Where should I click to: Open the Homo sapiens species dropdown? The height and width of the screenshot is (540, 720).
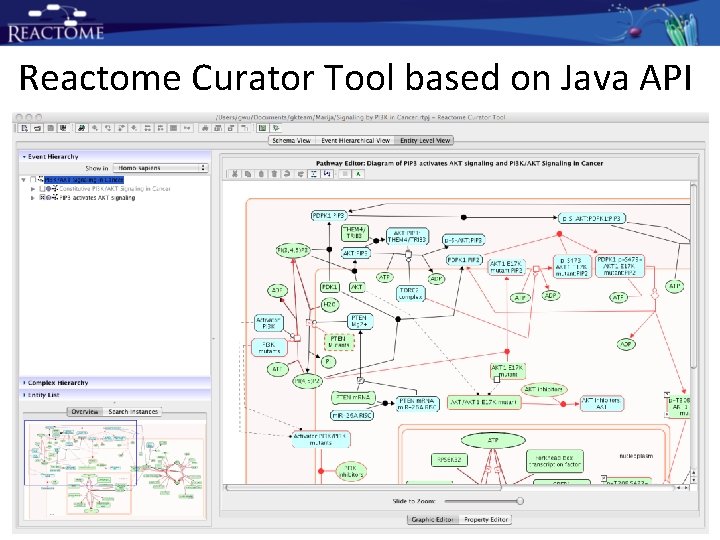[161, 168]
